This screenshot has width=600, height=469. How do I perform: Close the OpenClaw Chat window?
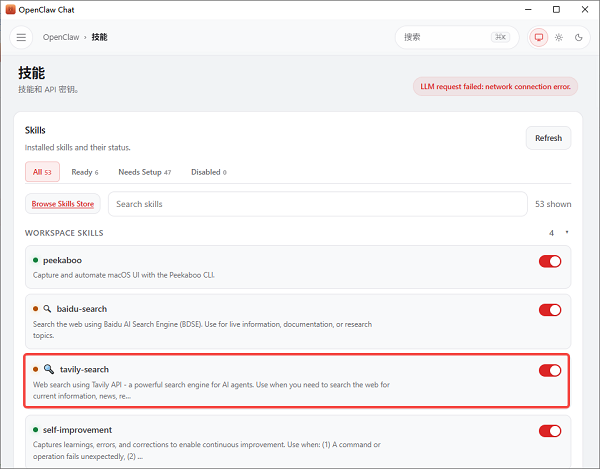(x=585, y=10)
